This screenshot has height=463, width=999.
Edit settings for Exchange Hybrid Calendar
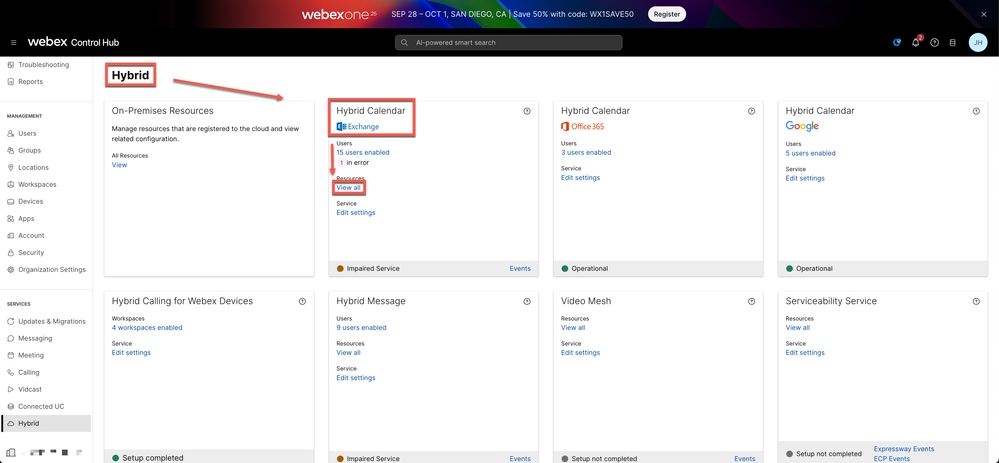[356, 213]
